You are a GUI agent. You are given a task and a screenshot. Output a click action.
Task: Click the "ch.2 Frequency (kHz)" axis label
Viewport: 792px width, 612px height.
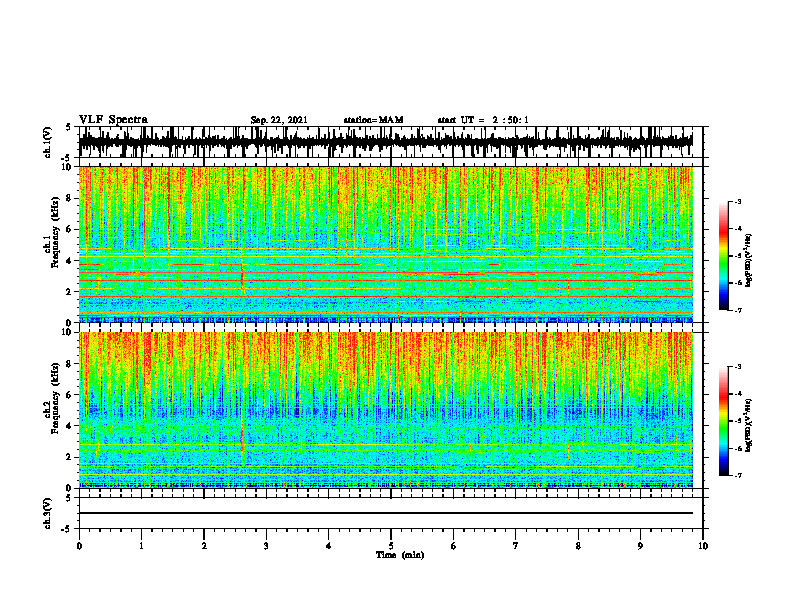[x=52, y=398]
